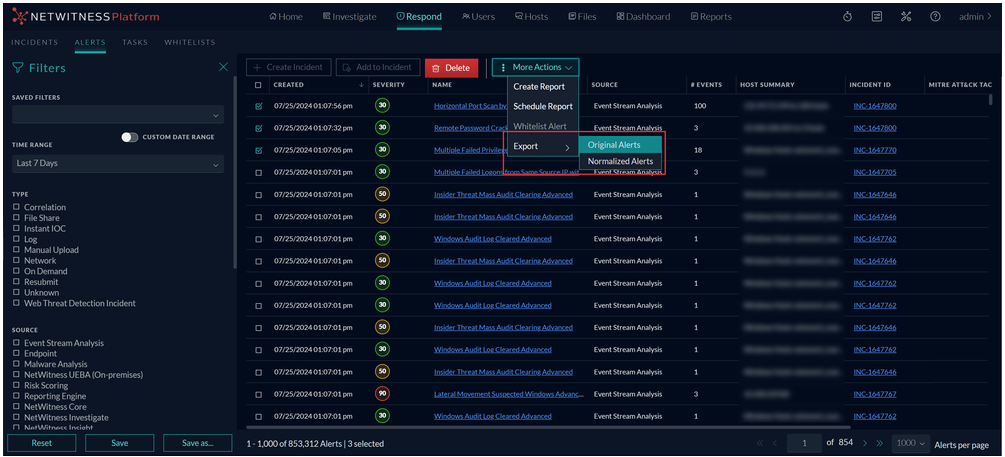Click the Create Incident button
1005x457 pixels.
tap(289, 67)
